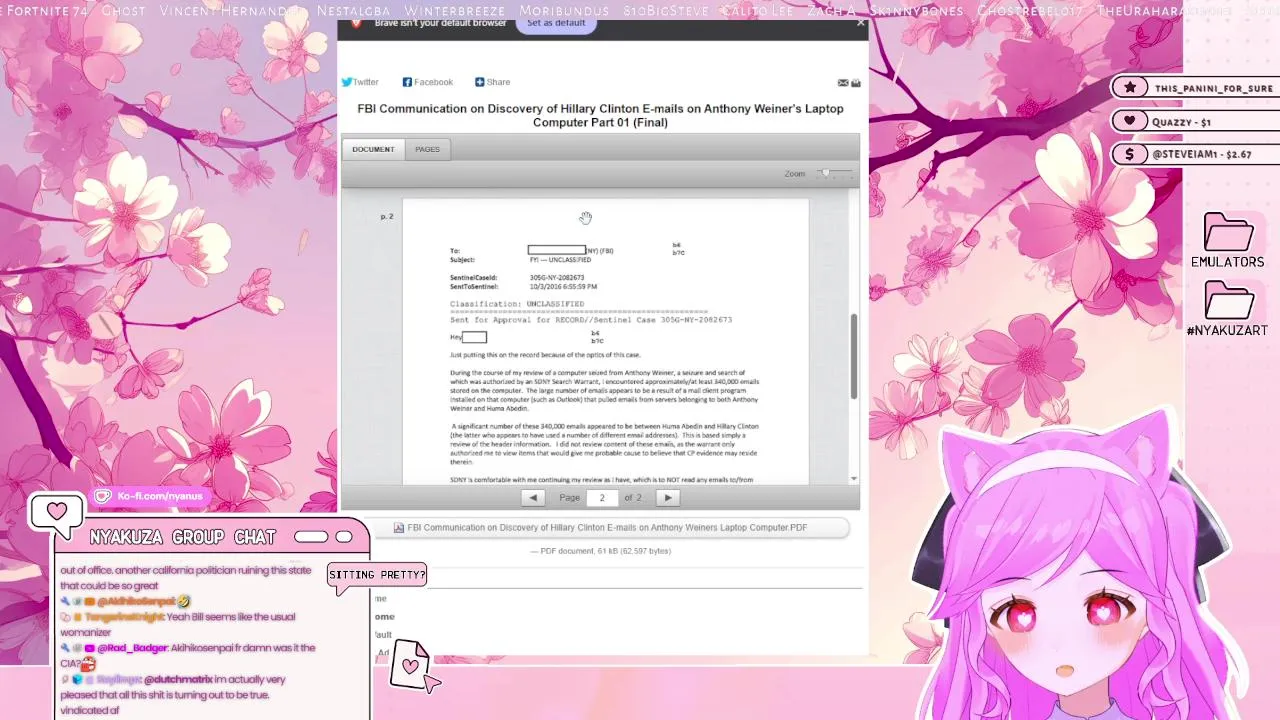The width and height of the screenshot is (1280, 720).
Task: Go to previous page arrow button
Action: click(533, 497)
